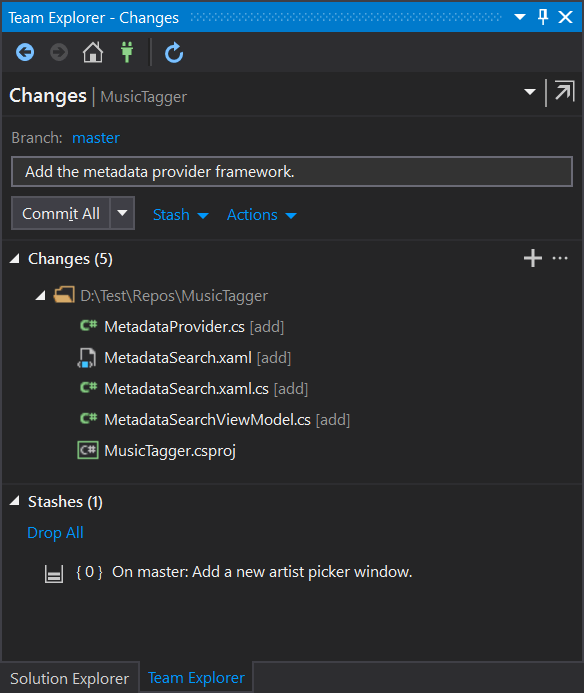The image size is (584, 693).
Task: Select the Team Explorer tab
Action: coord(196,678)
